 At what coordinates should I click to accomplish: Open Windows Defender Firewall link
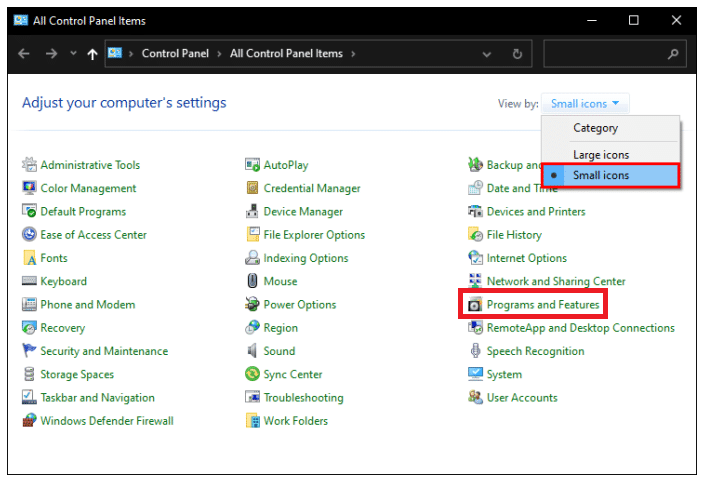pos(107,421)
